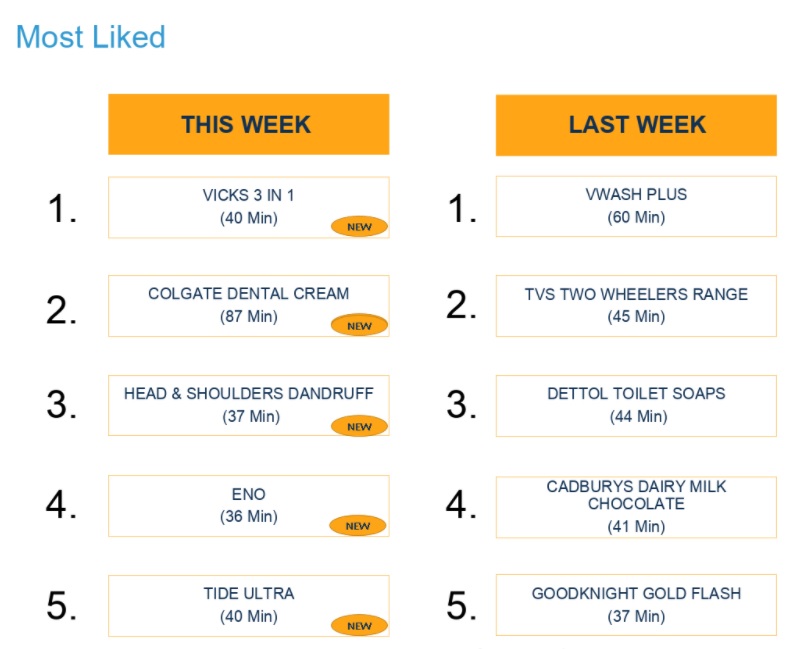Open the TIDE ULTRA entry
Image resolution: width=803 pixels, height=649 pixels.
coord(248,594)
